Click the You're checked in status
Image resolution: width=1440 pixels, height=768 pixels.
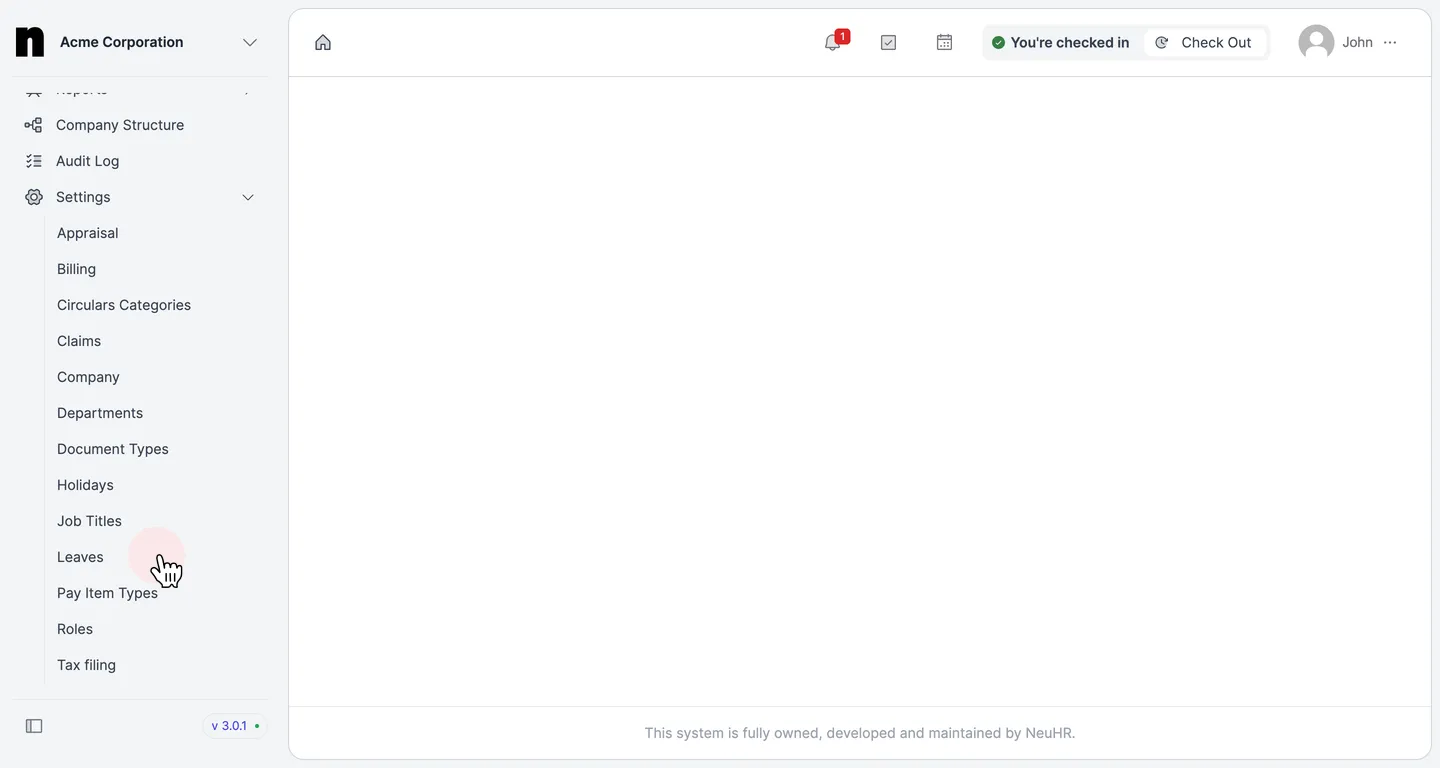coord(1060,42)
